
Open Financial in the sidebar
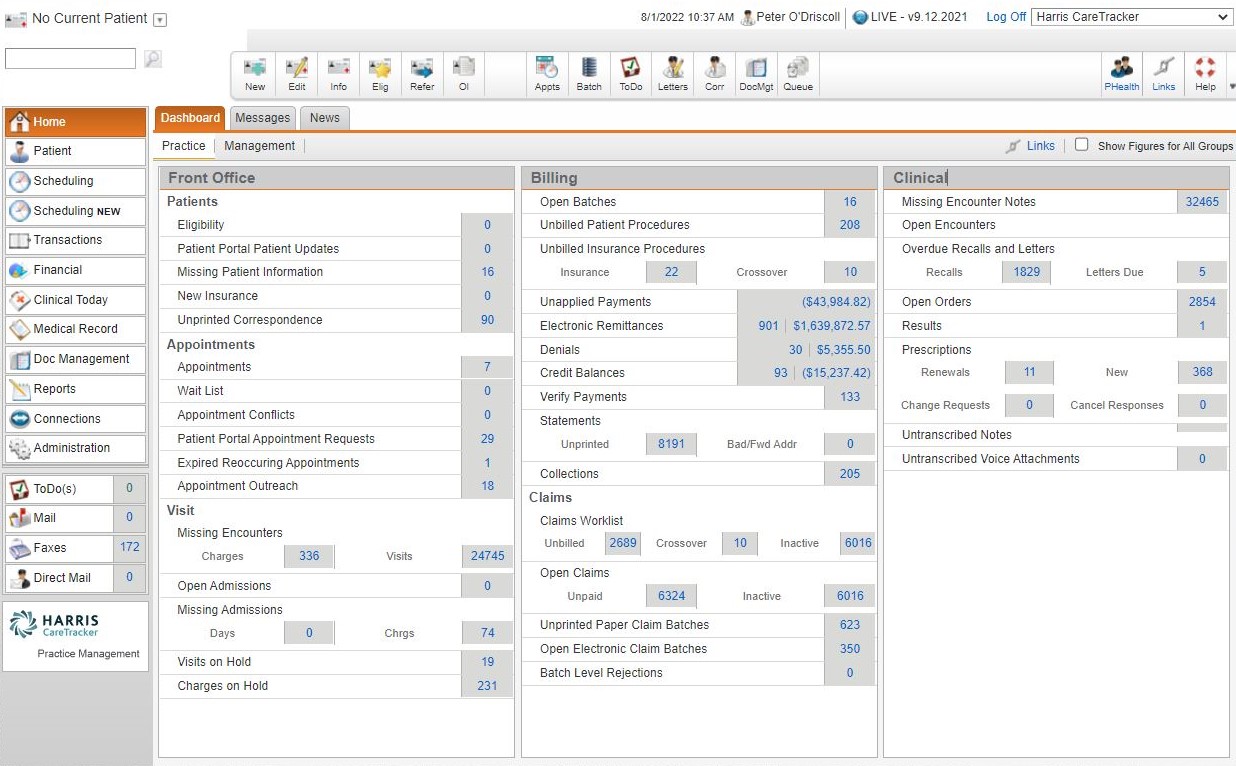tap(75, 270)
